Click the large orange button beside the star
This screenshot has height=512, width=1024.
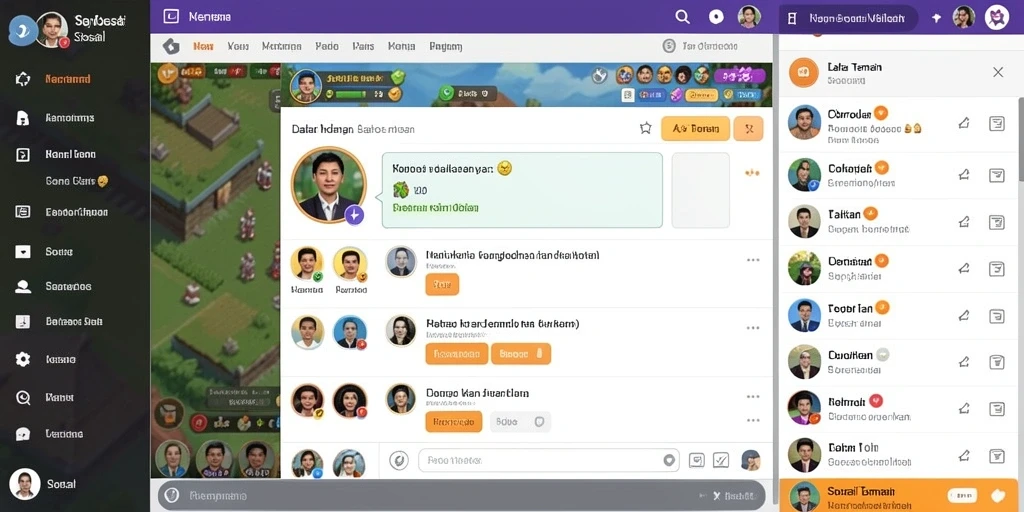click(696, 129)
